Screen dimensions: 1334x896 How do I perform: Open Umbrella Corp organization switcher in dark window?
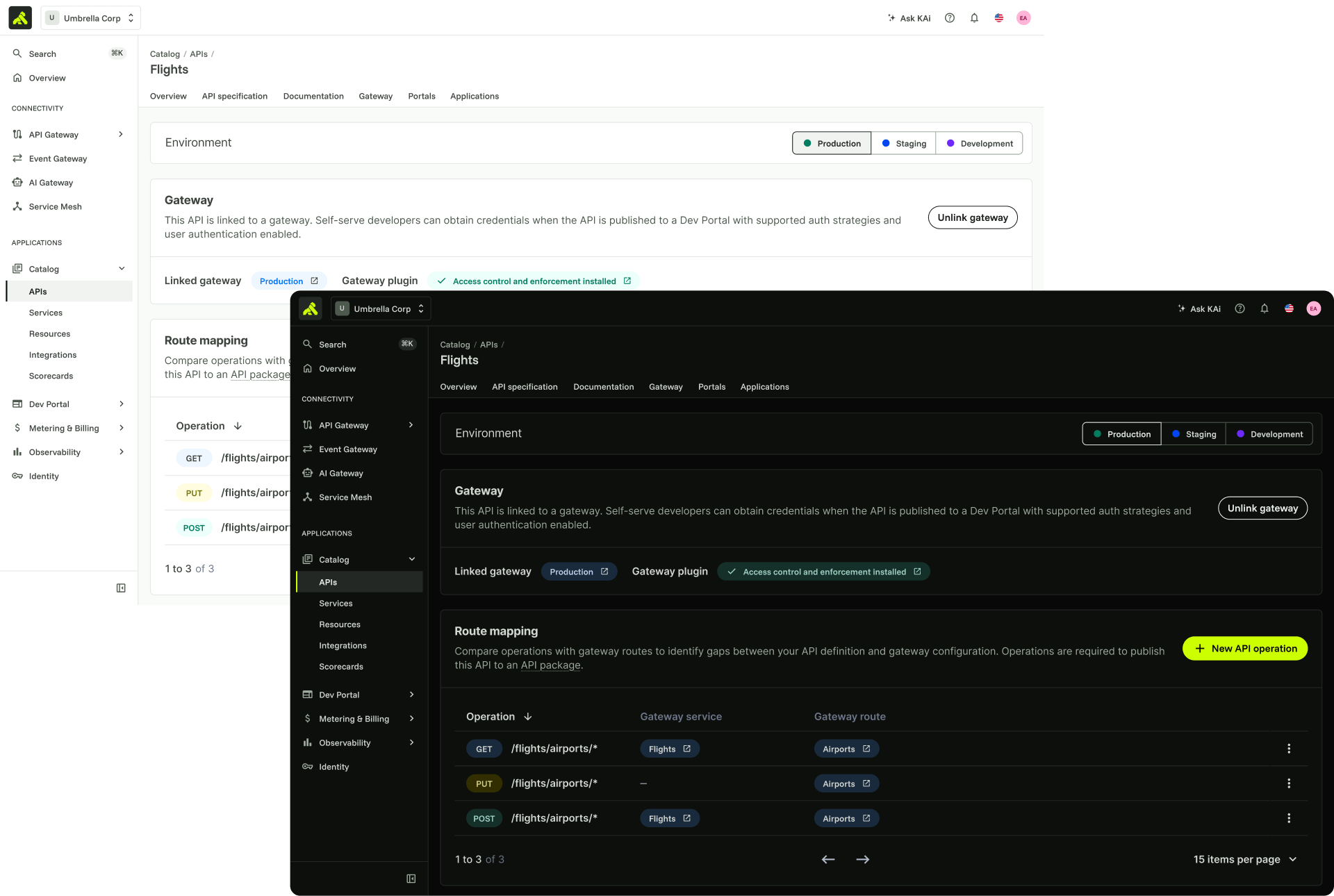[x=380, y=308]
